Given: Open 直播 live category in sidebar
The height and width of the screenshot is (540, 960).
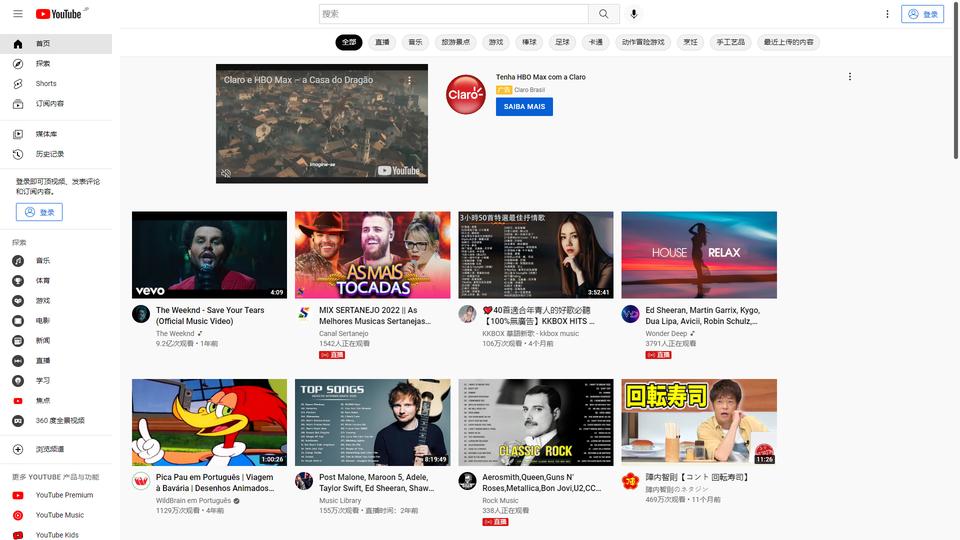Looking at the screenshot, I should [56, 361].
